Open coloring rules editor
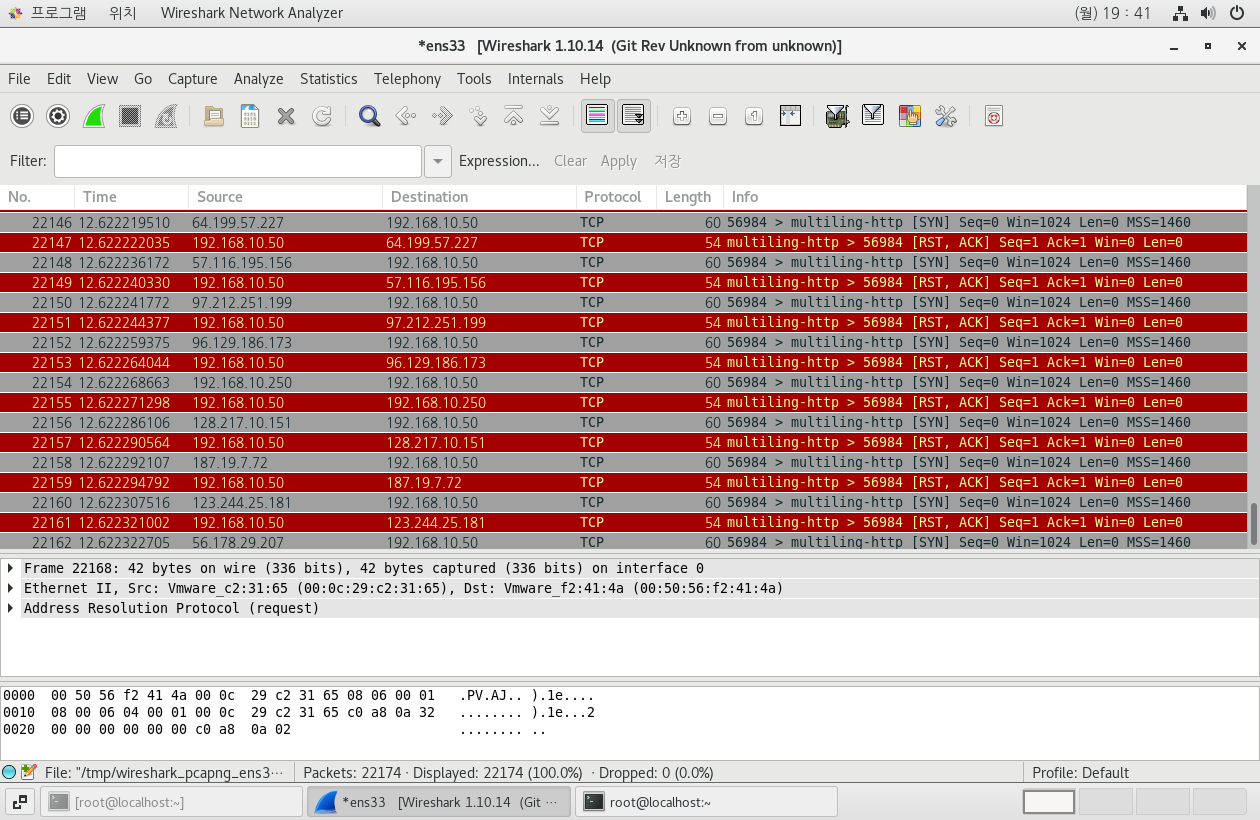This screenshot has width=1260, height=820. 909,116
